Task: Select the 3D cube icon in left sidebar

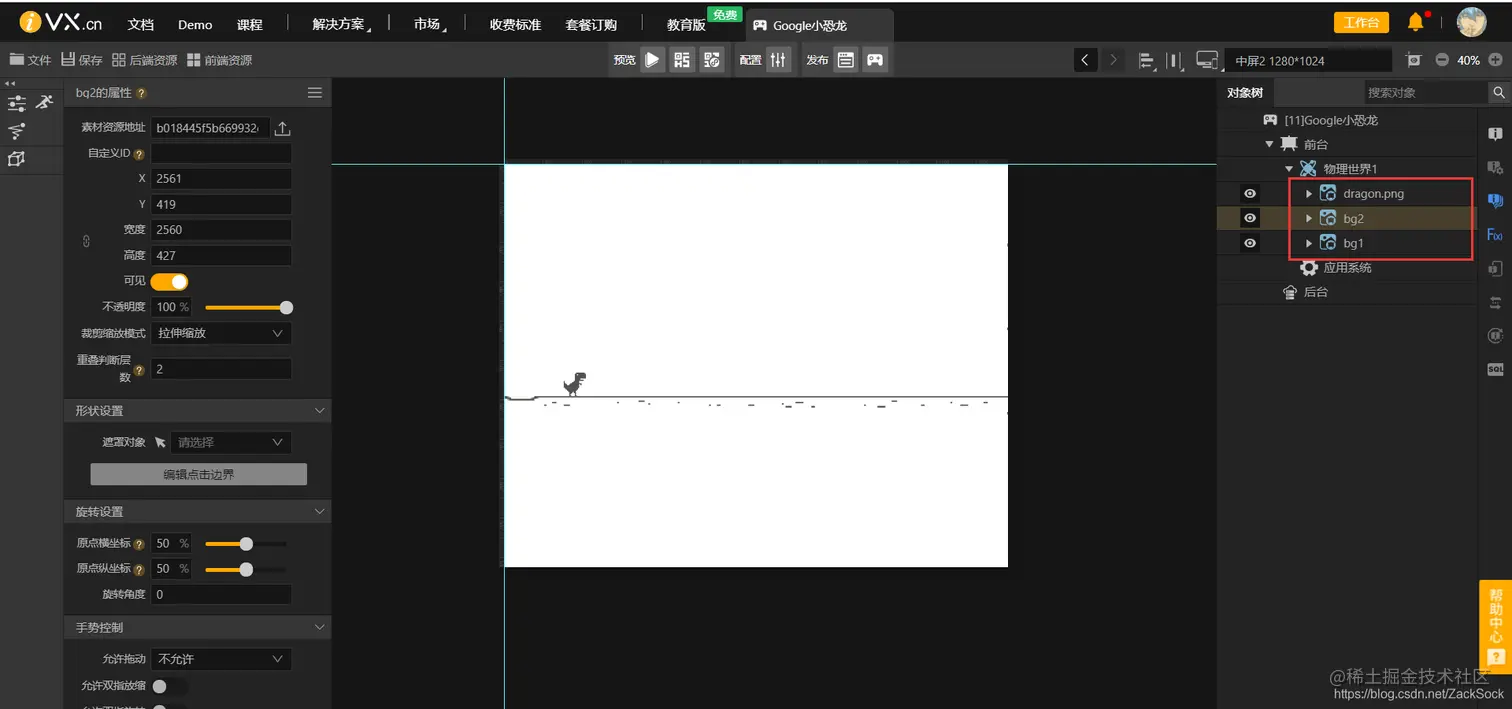Action: click(x=17, y=159)
